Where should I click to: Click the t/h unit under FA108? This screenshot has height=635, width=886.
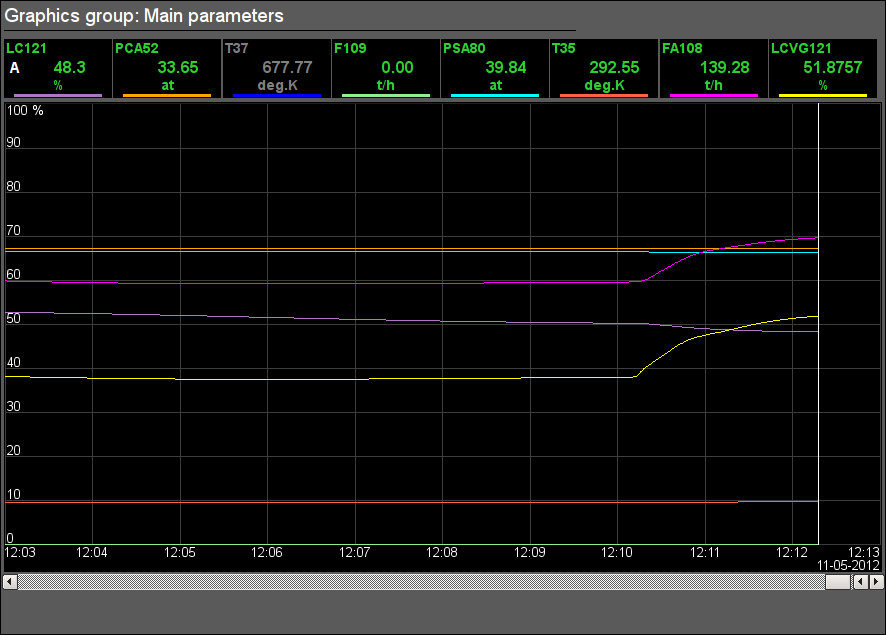pos(714,85)
